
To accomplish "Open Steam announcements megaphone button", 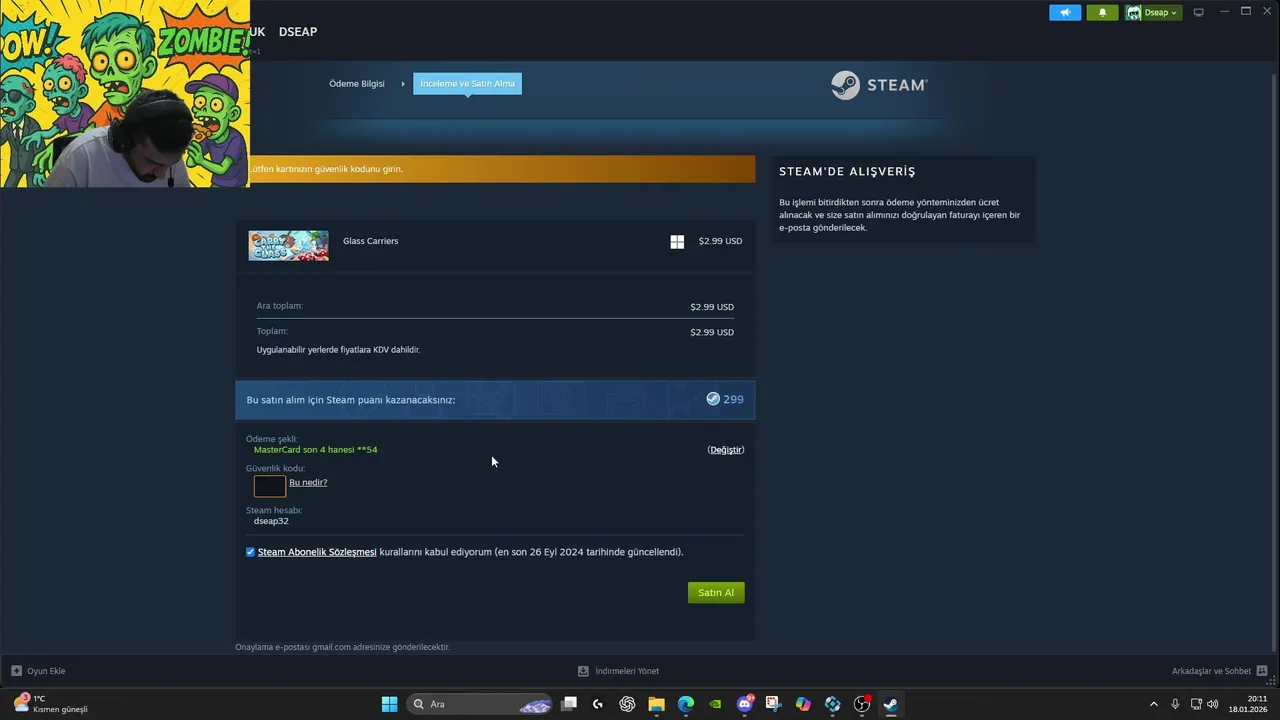I will click(x=1065, y=12).
